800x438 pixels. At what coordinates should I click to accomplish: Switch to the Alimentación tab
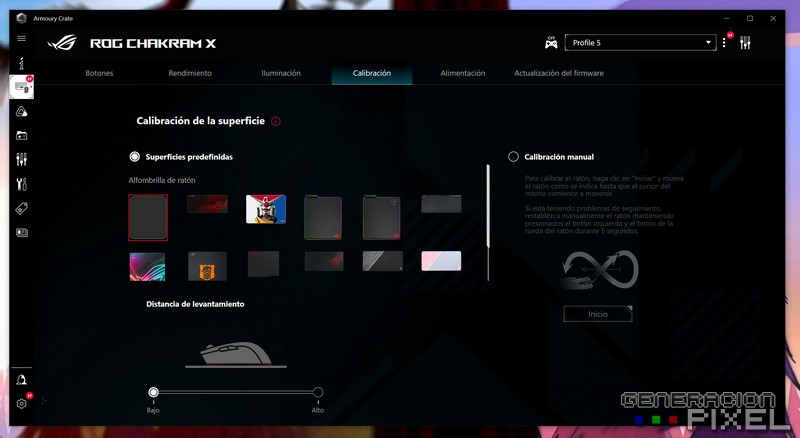tap(463, 73)
